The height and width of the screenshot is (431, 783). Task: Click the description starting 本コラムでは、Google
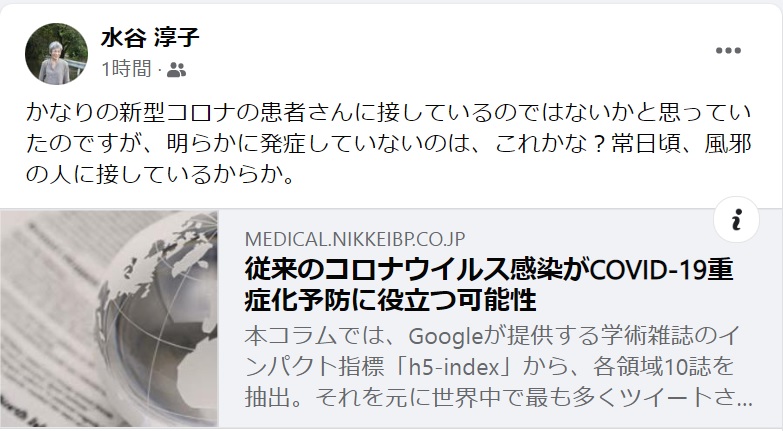491,336
